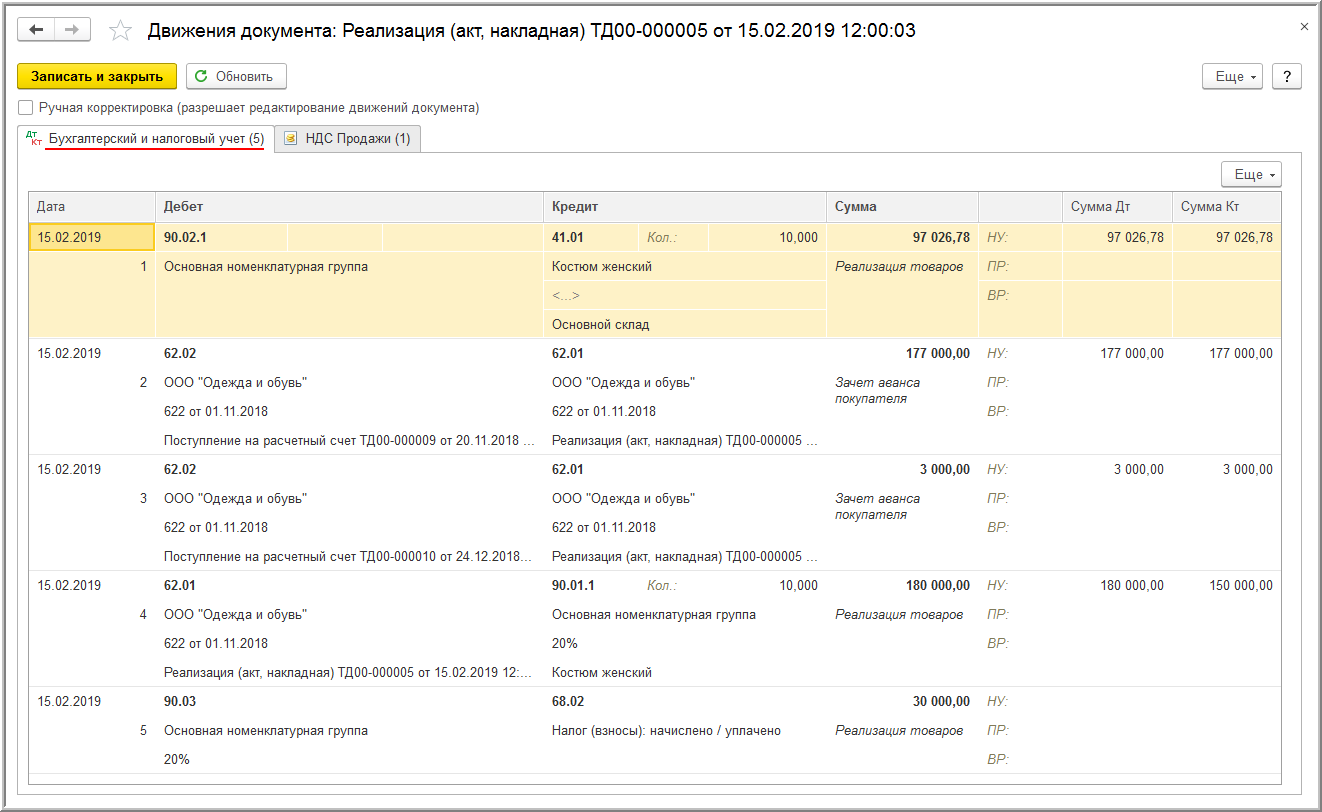This screenshot has width=1322, height=812.
Task: Click the 'Сумма Кт' column header
Action: (1227, 207)
